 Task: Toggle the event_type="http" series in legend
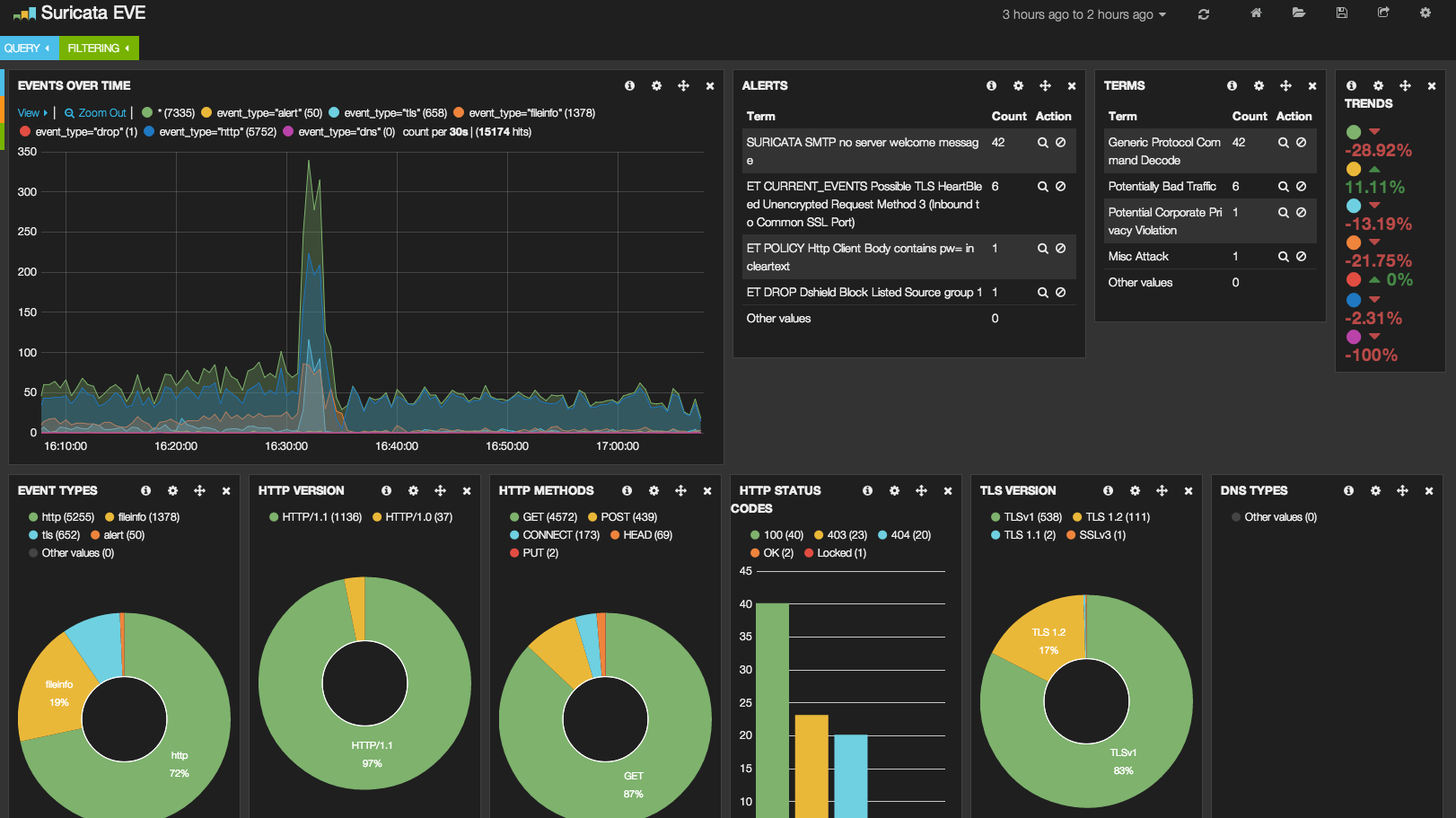click(x=210, y=132)
